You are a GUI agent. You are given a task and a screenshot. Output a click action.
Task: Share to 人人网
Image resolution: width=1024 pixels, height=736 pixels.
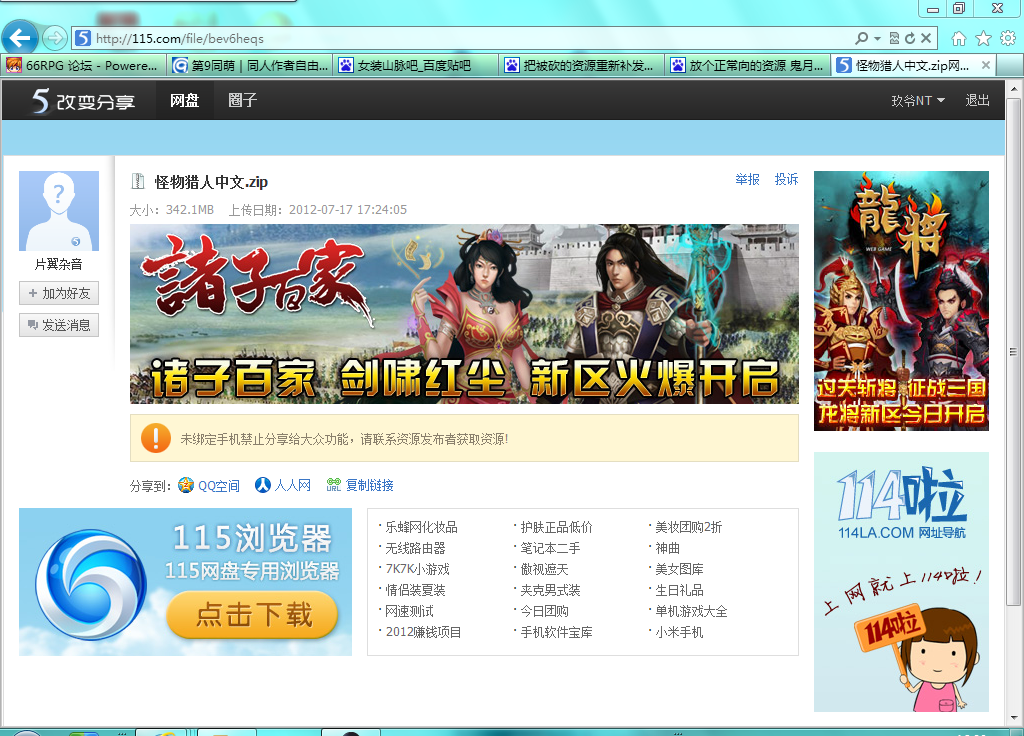pyautogui.click(x=283, y=485)
